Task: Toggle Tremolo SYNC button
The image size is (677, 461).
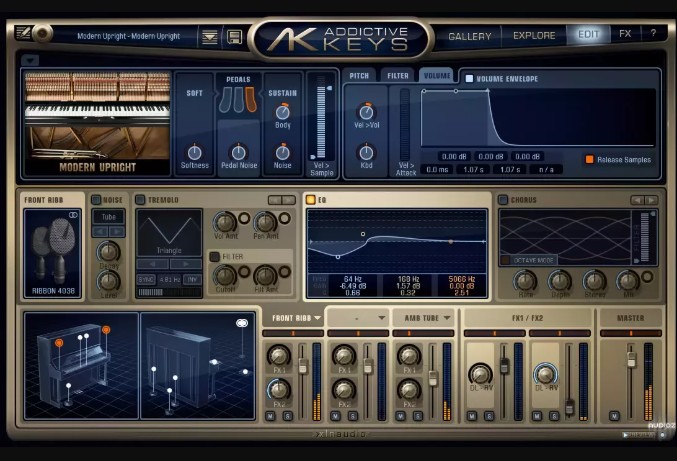Action: 146,280
